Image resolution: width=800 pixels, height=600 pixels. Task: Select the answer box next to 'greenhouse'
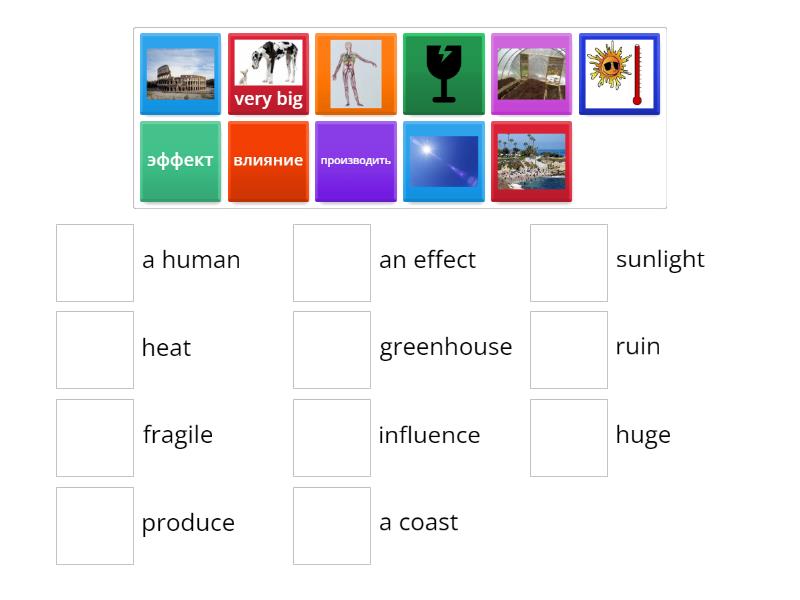tap(332, 350)
